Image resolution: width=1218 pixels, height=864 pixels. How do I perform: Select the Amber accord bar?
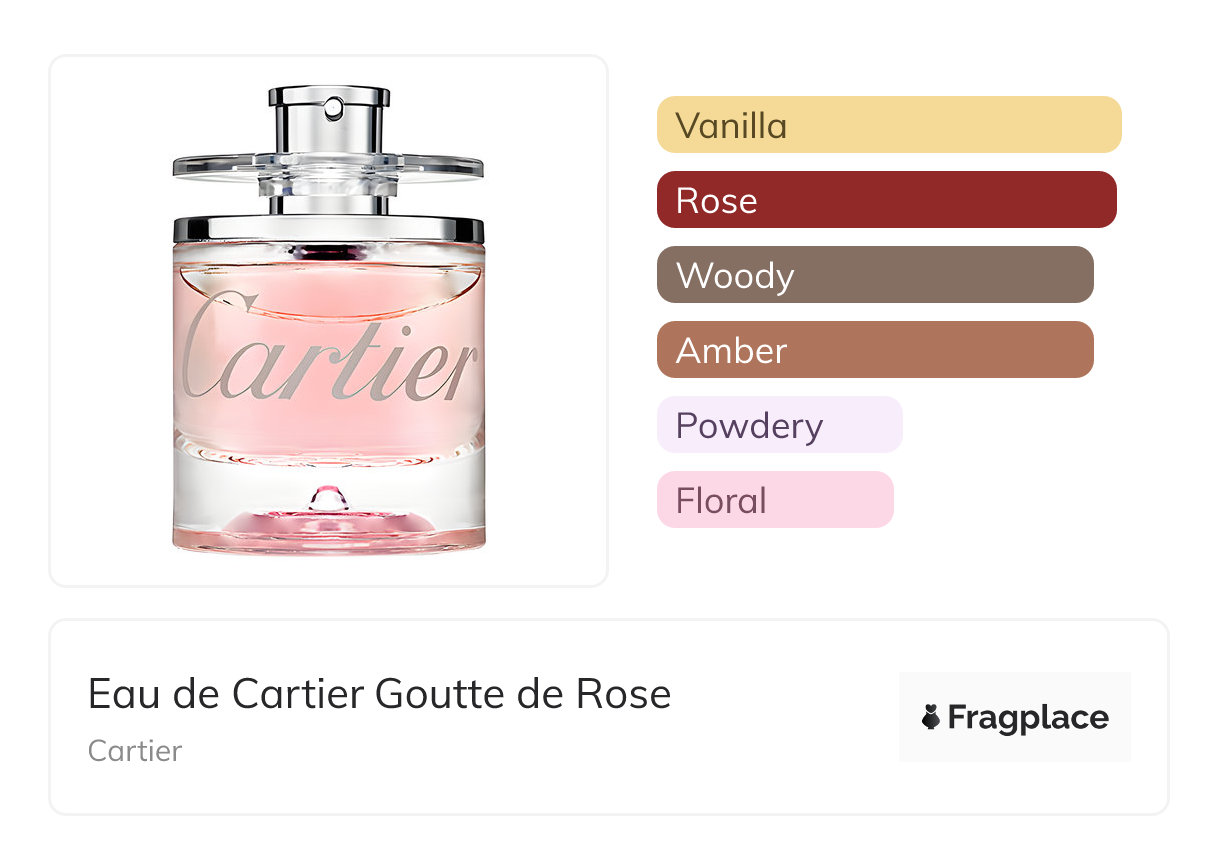875,350
